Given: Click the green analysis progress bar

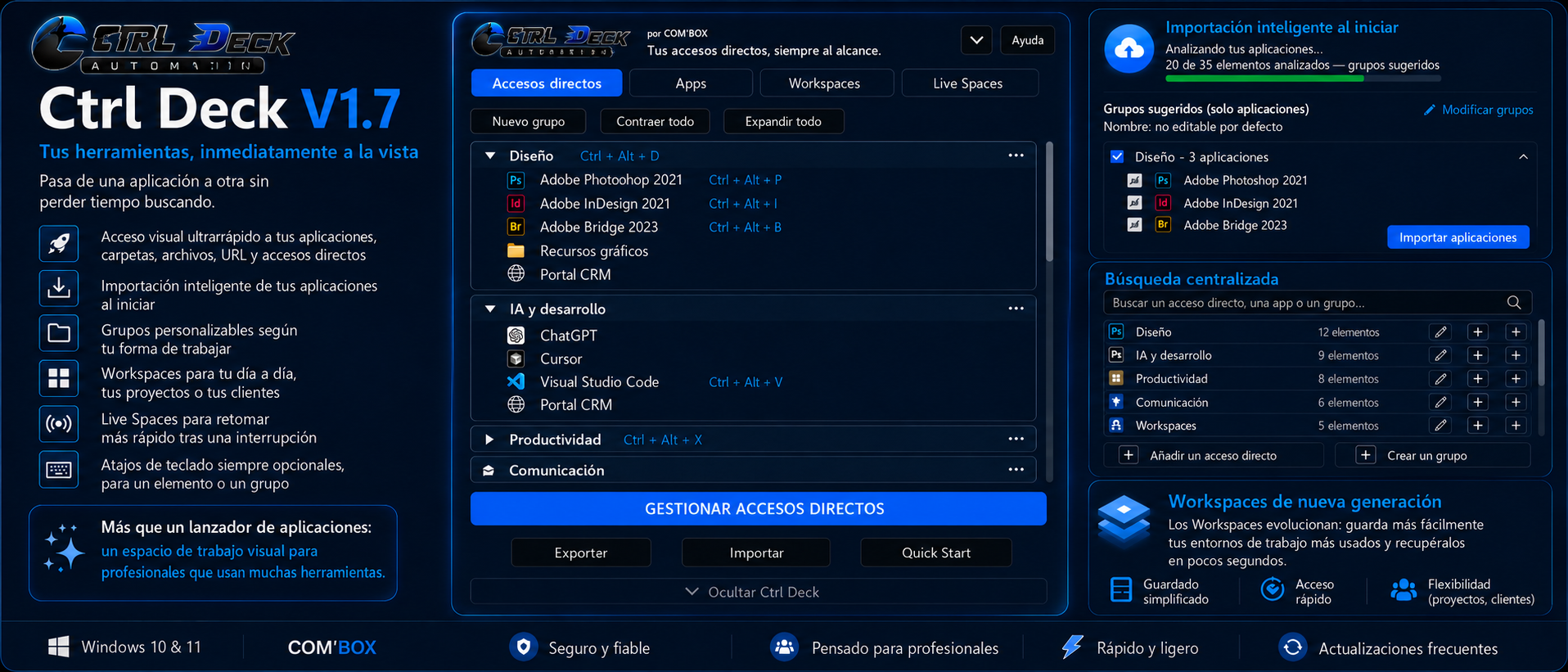Looking at the screenshot, I should click(x=1264, y=79).
